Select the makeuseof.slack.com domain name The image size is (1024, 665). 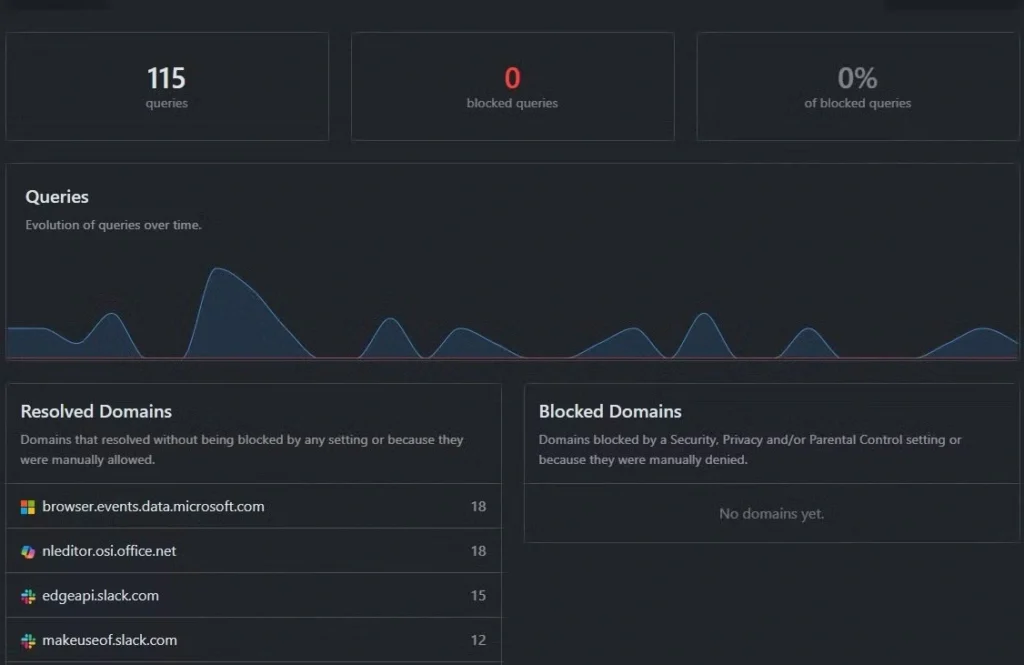109,640
